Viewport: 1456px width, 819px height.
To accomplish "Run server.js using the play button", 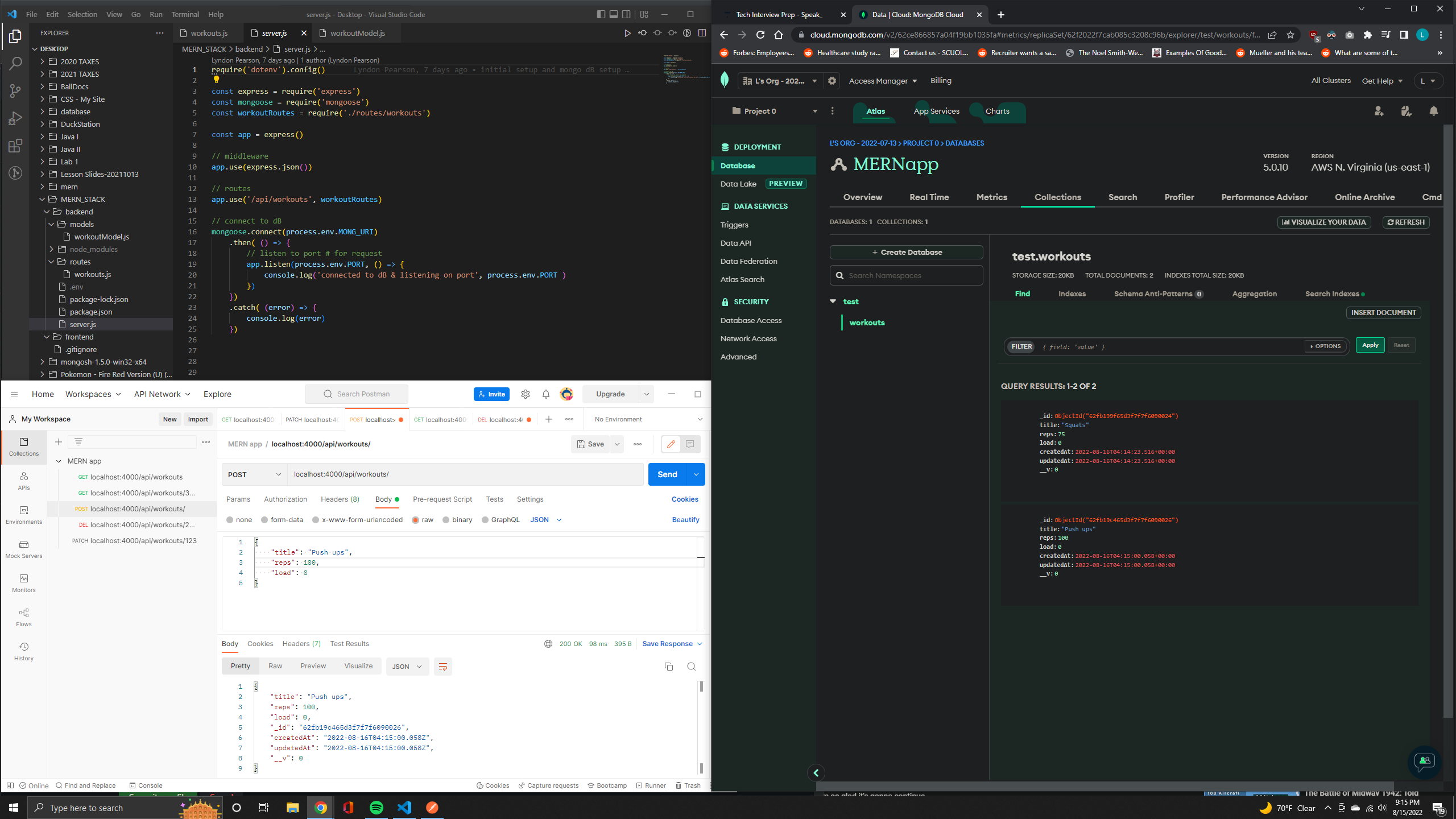I will tap(628, 33).
